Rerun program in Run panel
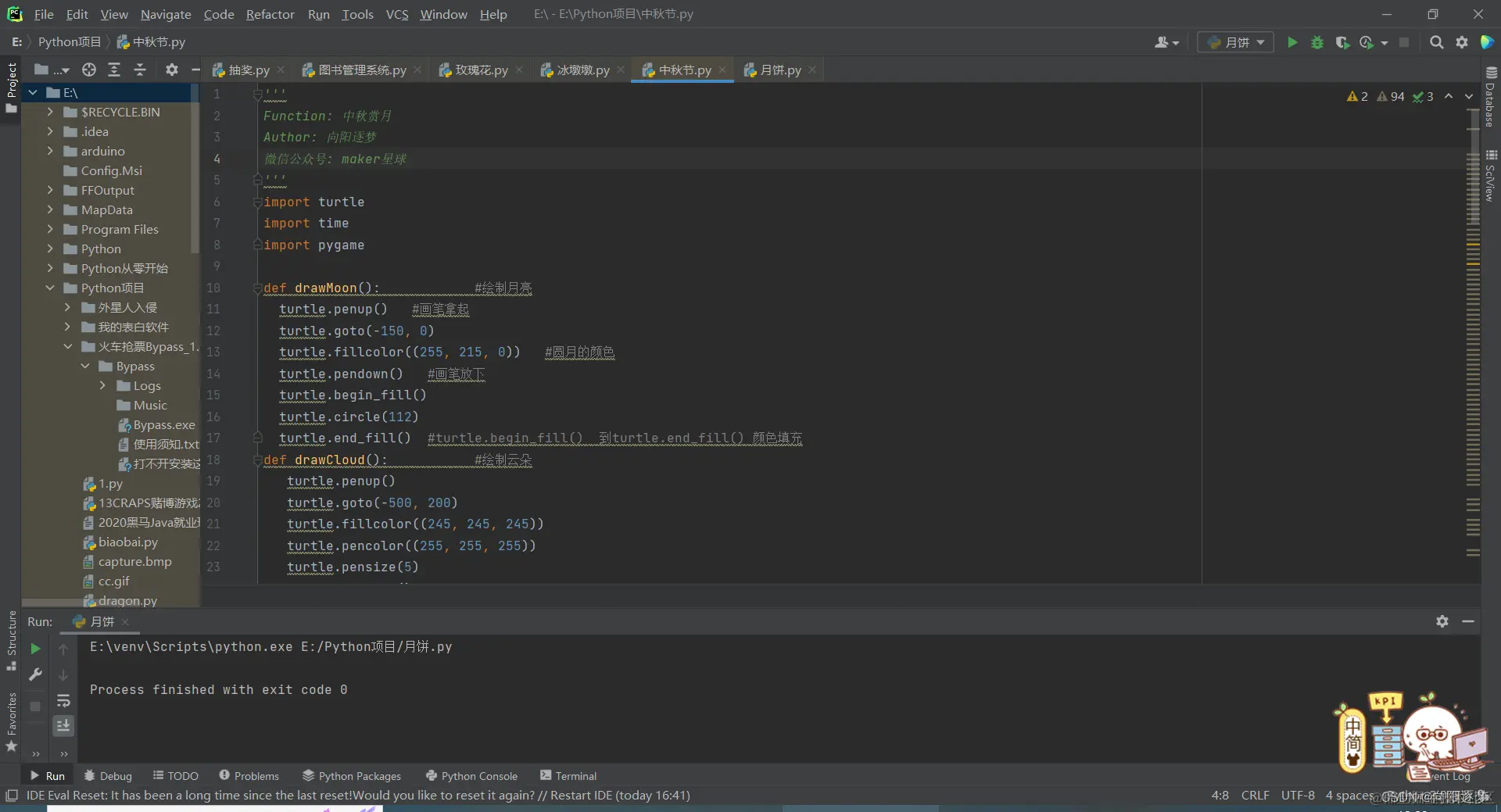Image resolution: width=1501 pixels, height=812 pixels. (35, 649)
